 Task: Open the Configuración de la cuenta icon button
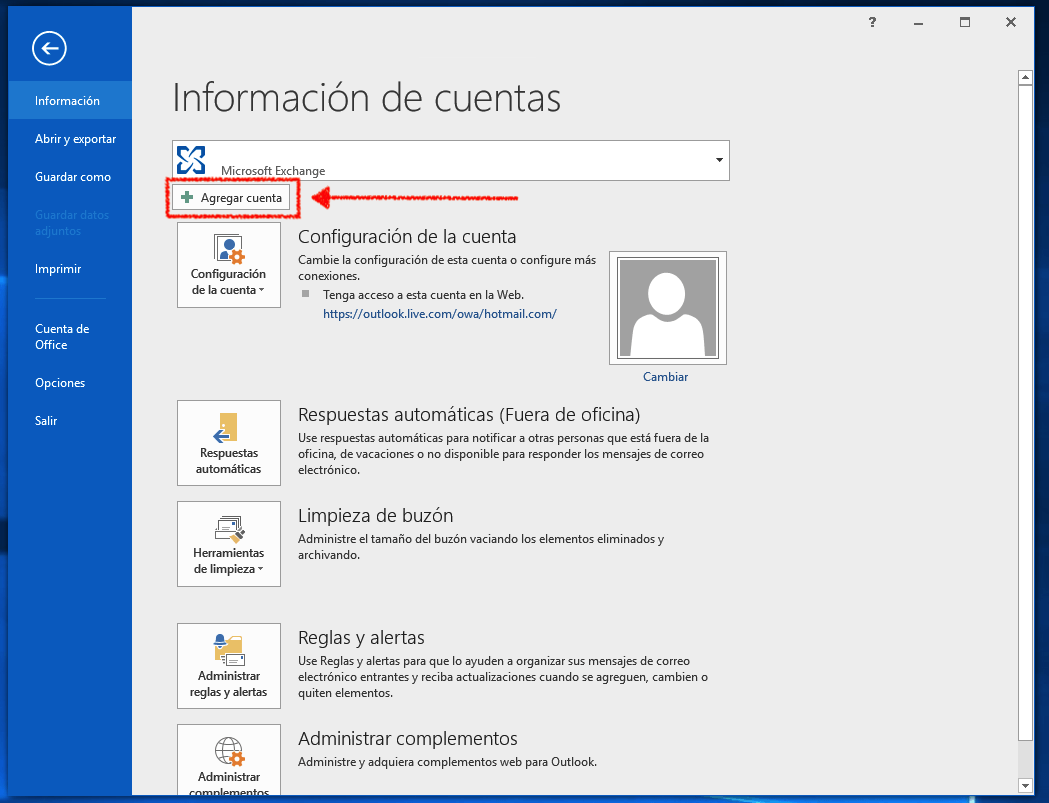click(228, 265)
